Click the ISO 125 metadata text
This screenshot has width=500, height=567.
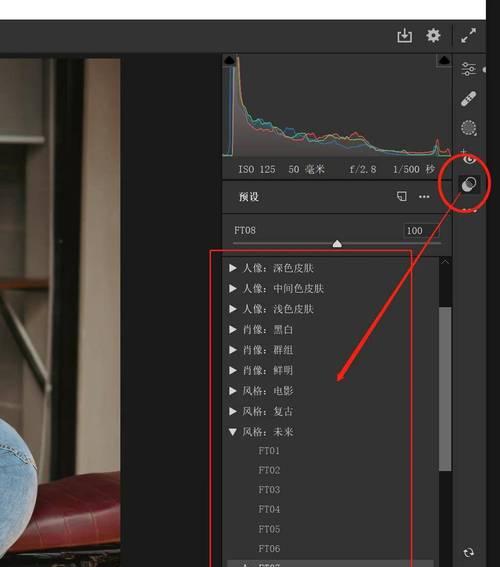pos(257,169)
